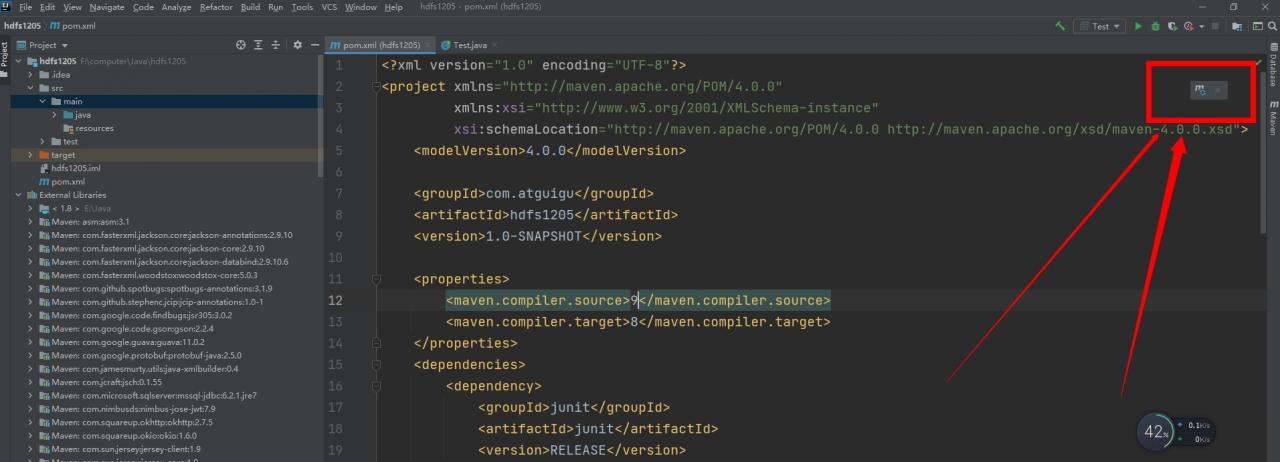Collapse the src folder arrow
The height and width of the screenshot is (462, 1280).
(x=31, y=88)
